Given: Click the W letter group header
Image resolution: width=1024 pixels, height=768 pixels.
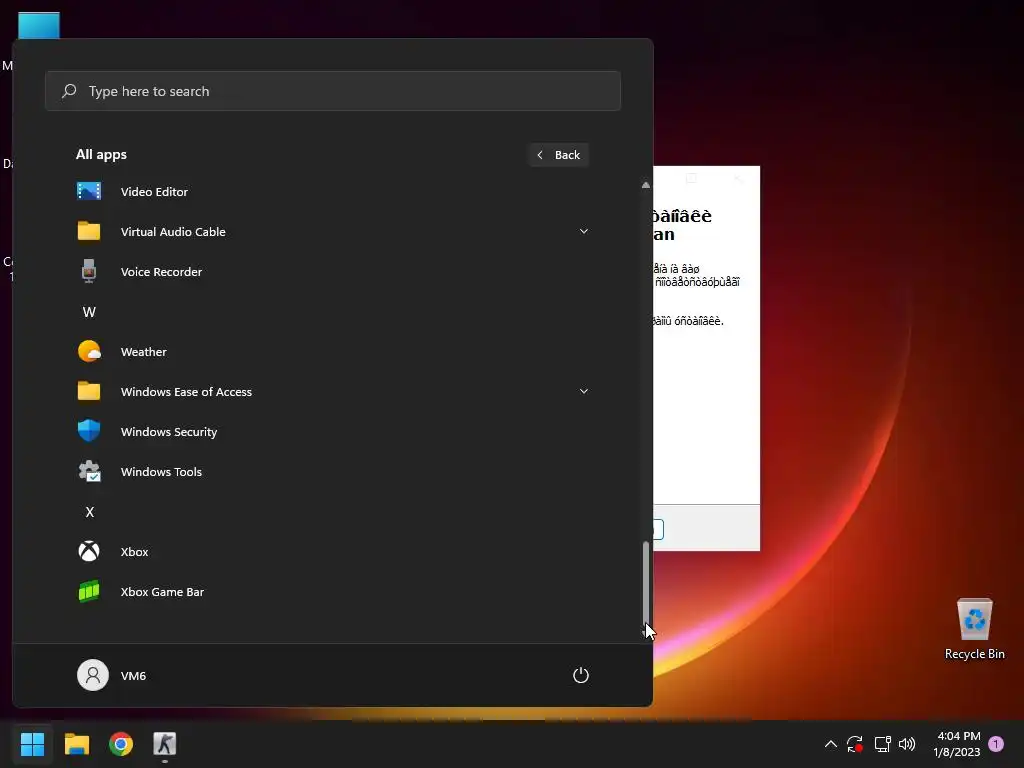Looking at the screenshot, I should pos(89,312).
